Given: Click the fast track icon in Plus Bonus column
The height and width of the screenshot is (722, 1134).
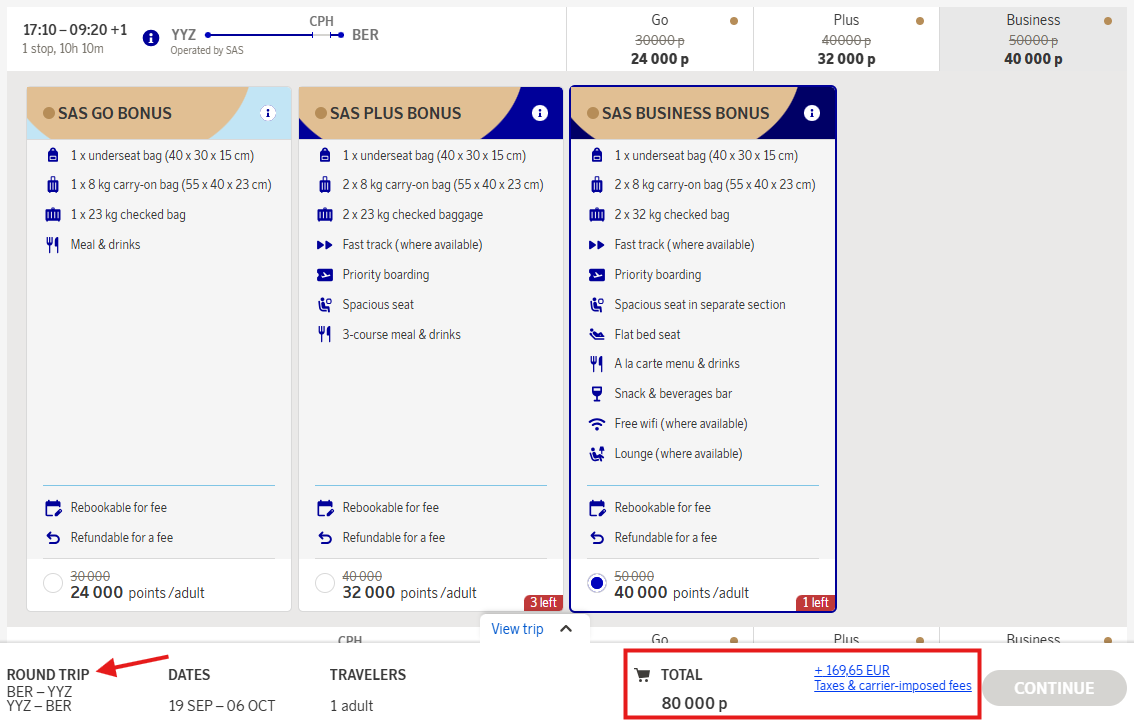Looking at the screenshot, I should (x=324, y=244).
